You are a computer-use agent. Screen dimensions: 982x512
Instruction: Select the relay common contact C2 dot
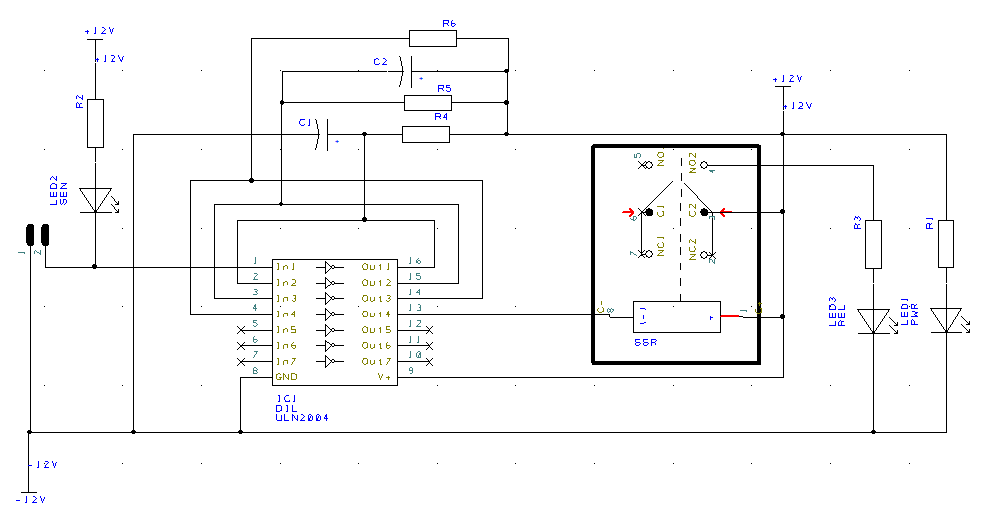[x=704, y=213]
